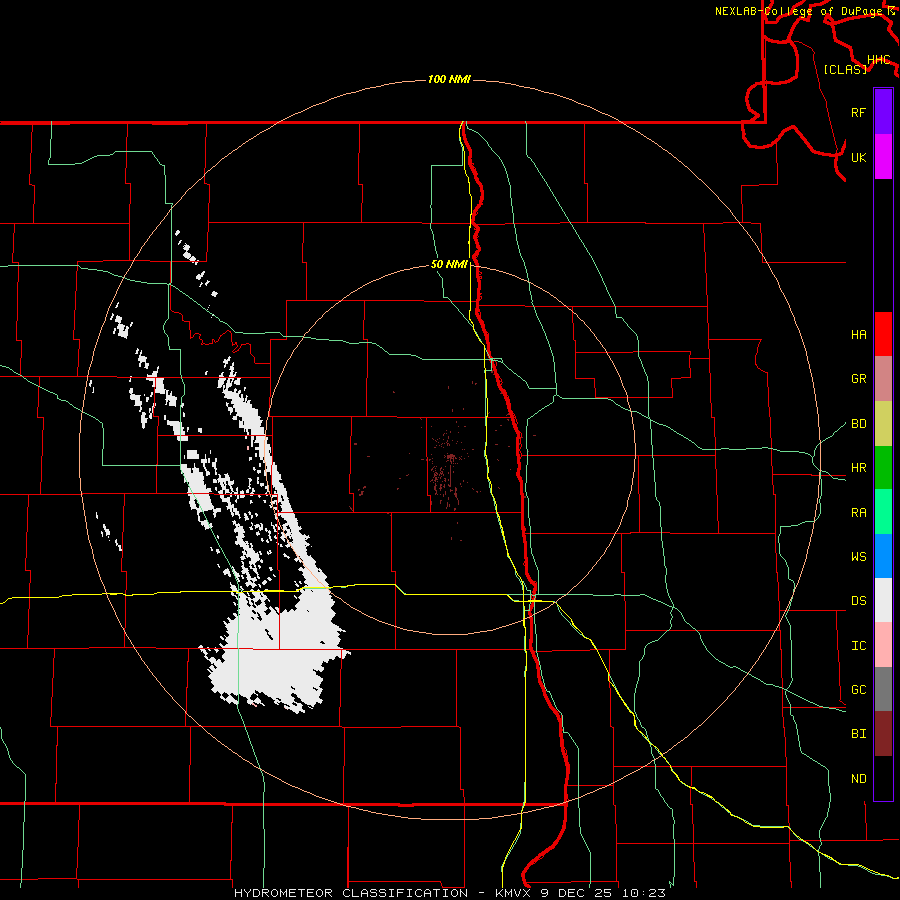Click the GC gray legend color swatch
Image resolution: width=900 pixels, height=900 pixels.
[x=883, y=689]
